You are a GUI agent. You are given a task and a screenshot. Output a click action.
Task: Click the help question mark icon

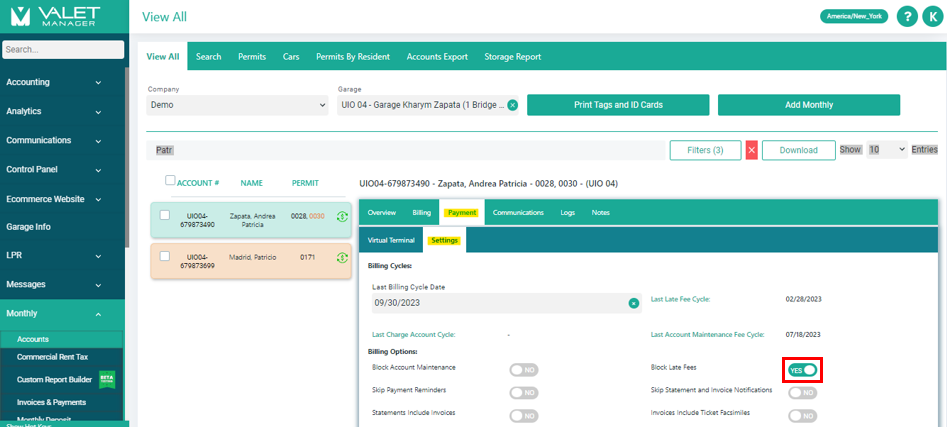pyautogui.click(x=907, y=17)
